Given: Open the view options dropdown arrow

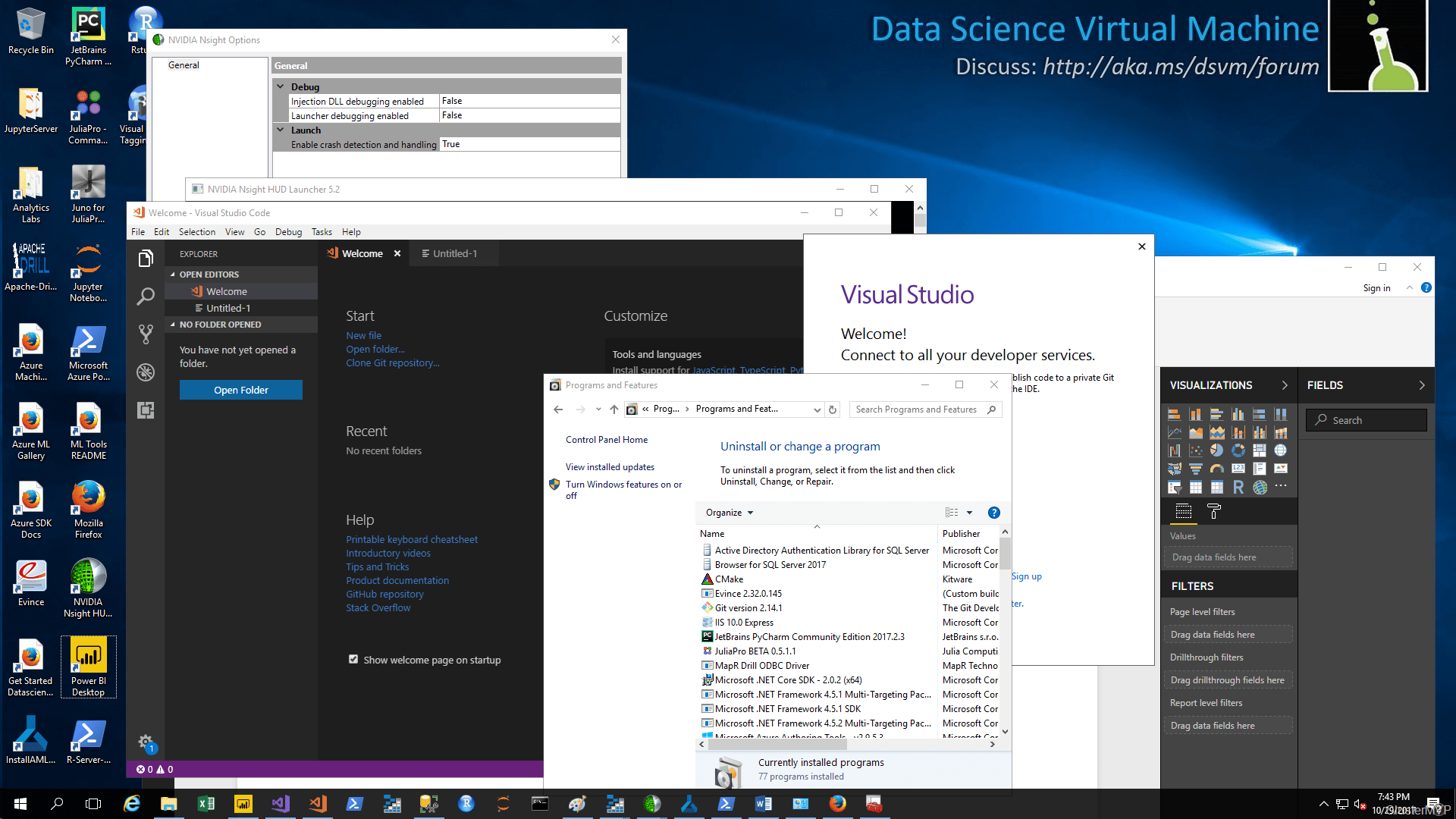Looking at the screenshot, I should (969, 513).
